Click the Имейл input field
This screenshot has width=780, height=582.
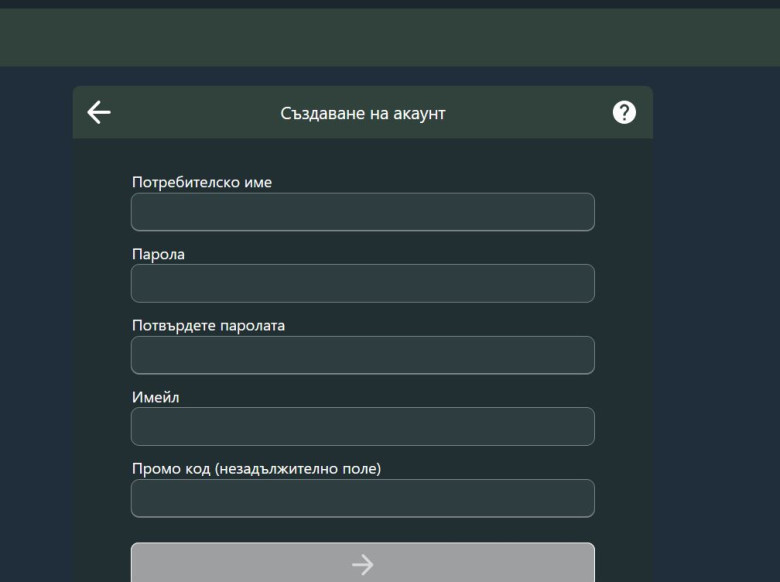tap(362, 427)
